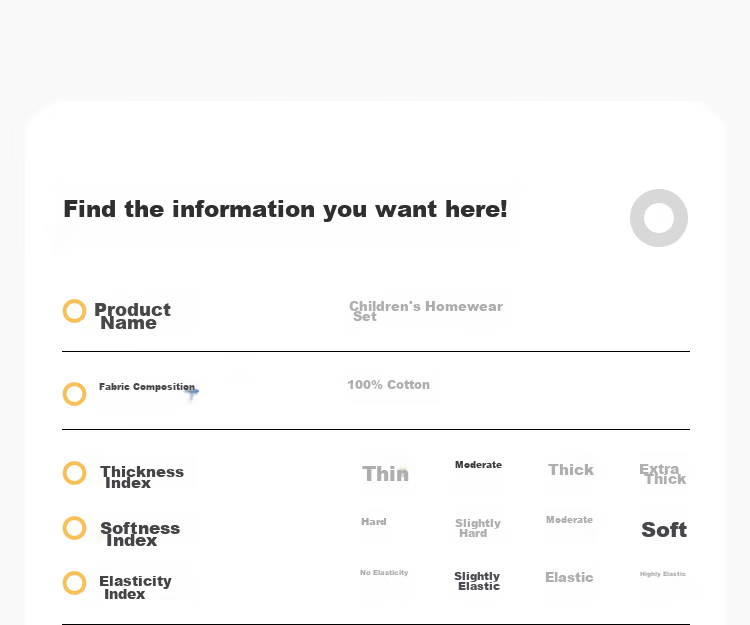Select the Slightly Elastic option

(477, 581)
